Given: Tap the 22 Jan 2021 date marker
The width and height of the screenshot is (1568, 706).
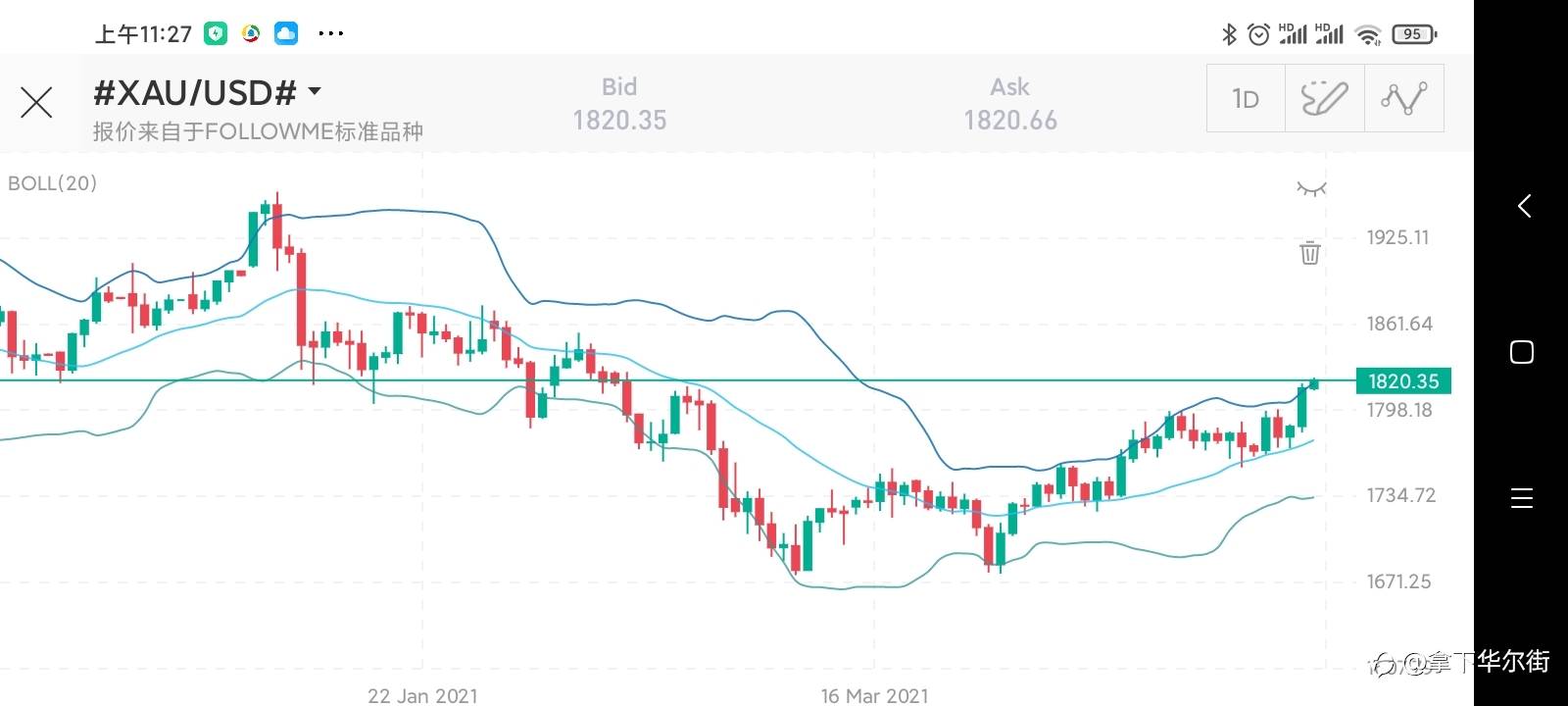Looking at the screenshot, I should 422,695.
